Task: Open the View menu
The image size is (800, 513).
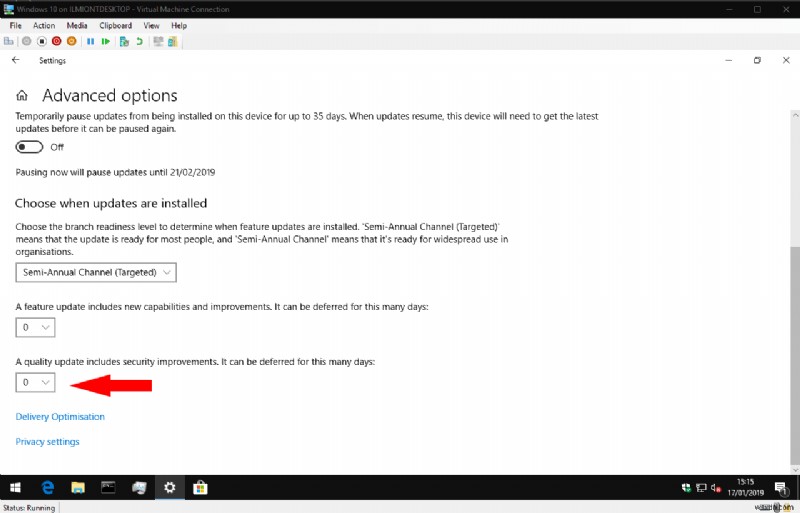Action: coord(151,26)
